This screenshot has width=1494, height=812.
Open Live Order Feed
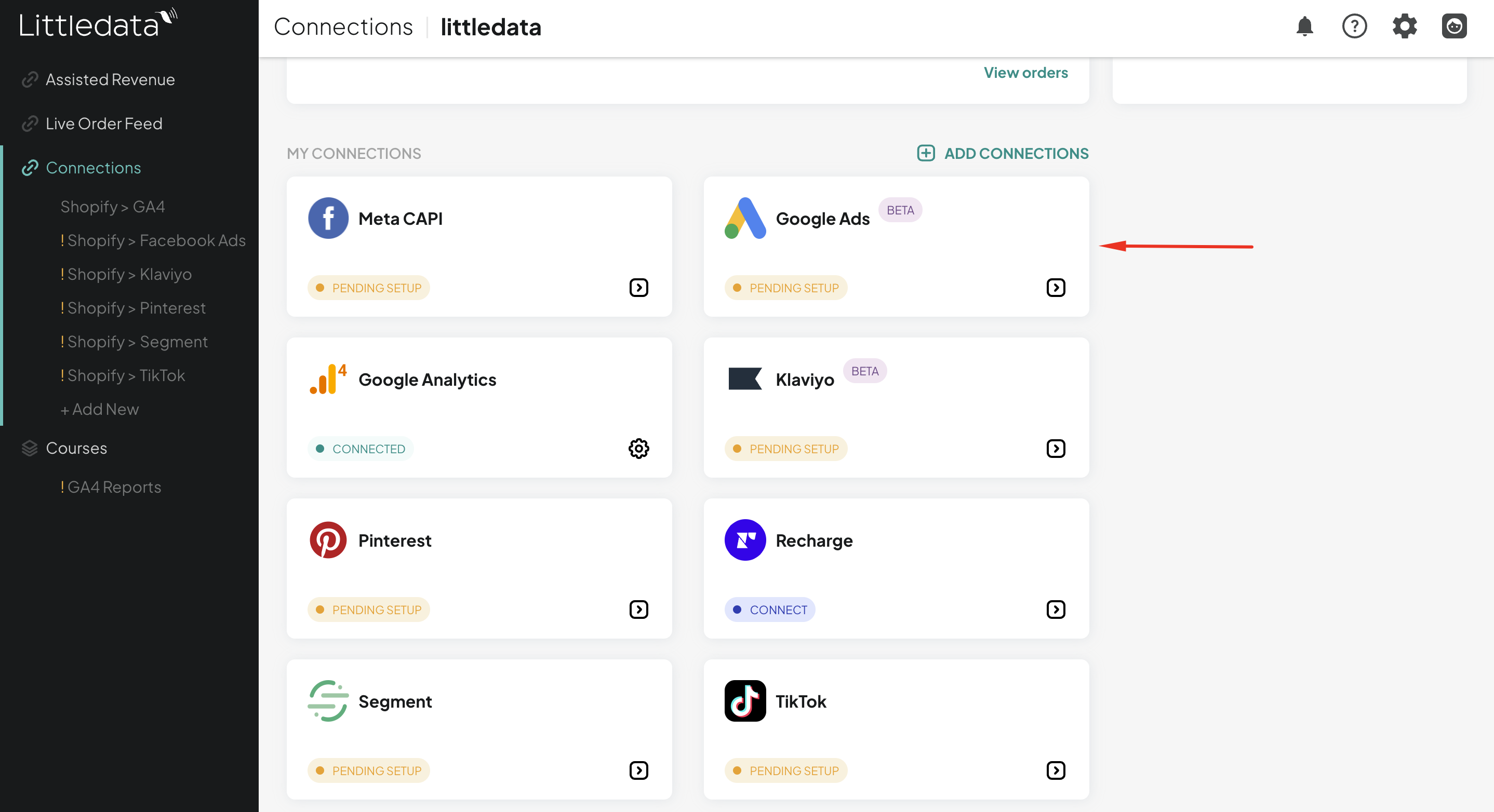(x=104, y=124)
